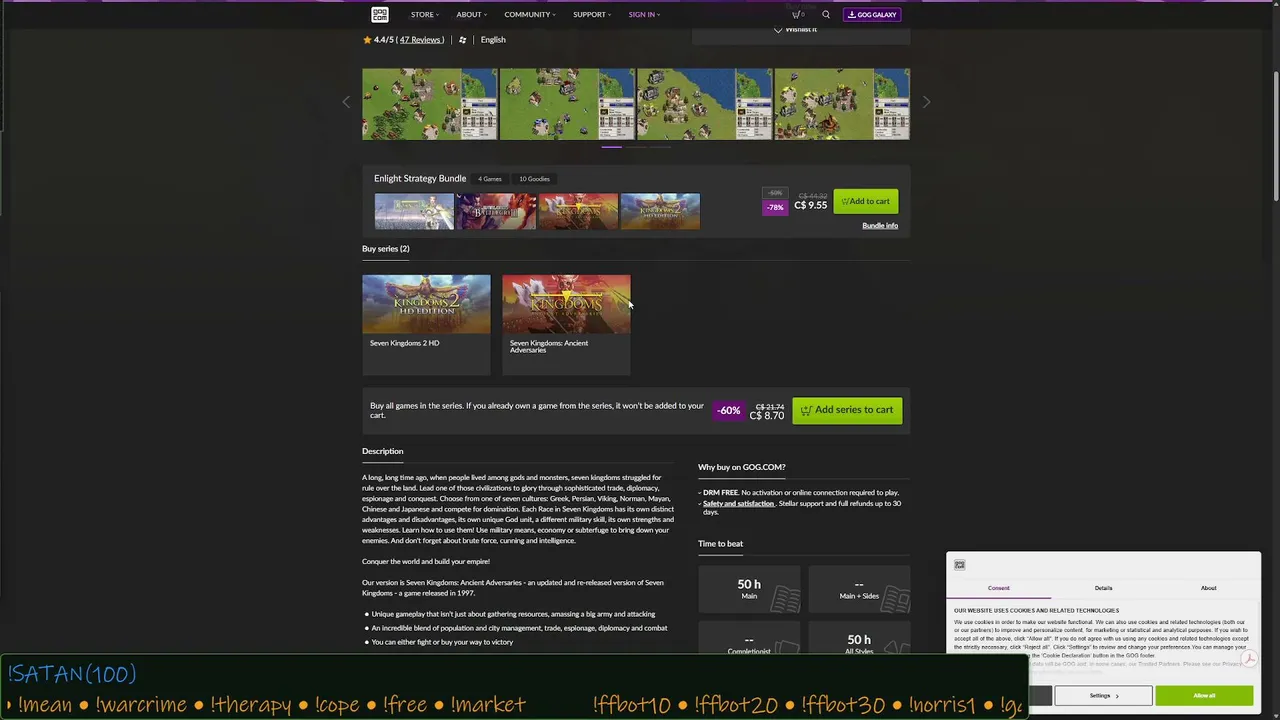Show the next screenshots with right arrow
Image resolution: width=1280 pixels, height=720 pixels.
click(x=926, y=102)
